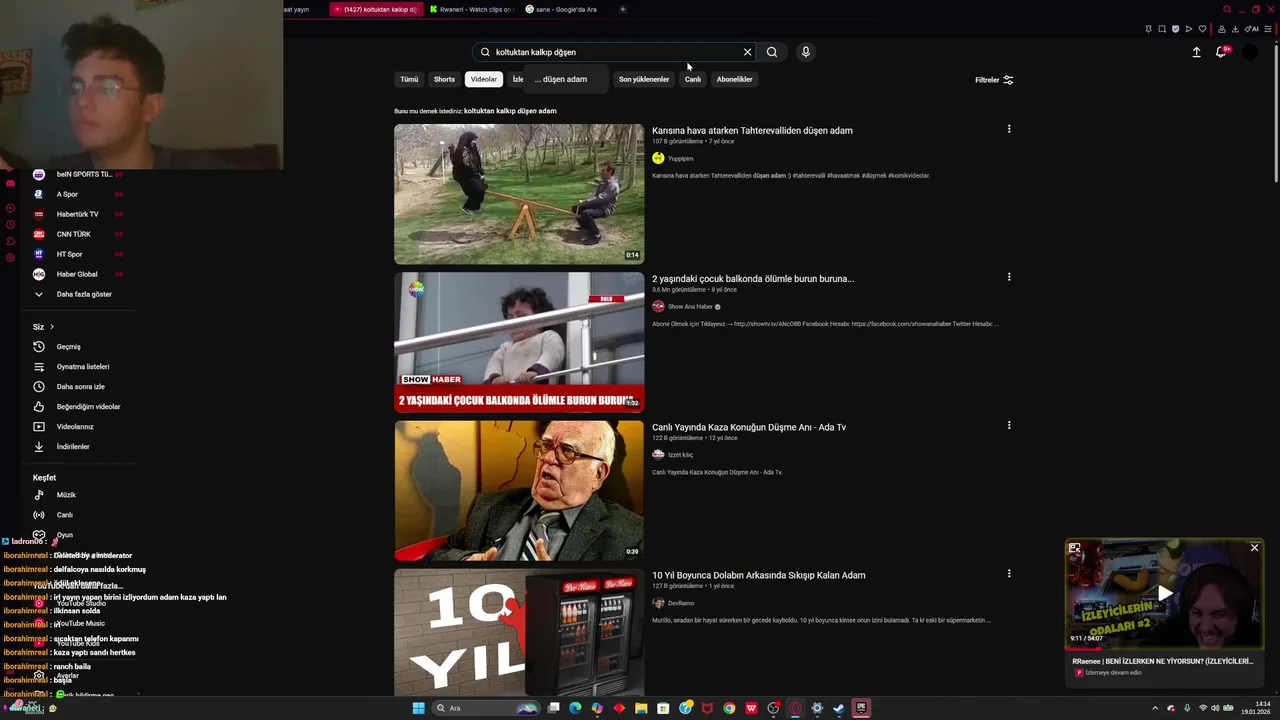Clear the YouTube search box text
This screenshot has height=720, width=1280.
[x=747, y=52]
